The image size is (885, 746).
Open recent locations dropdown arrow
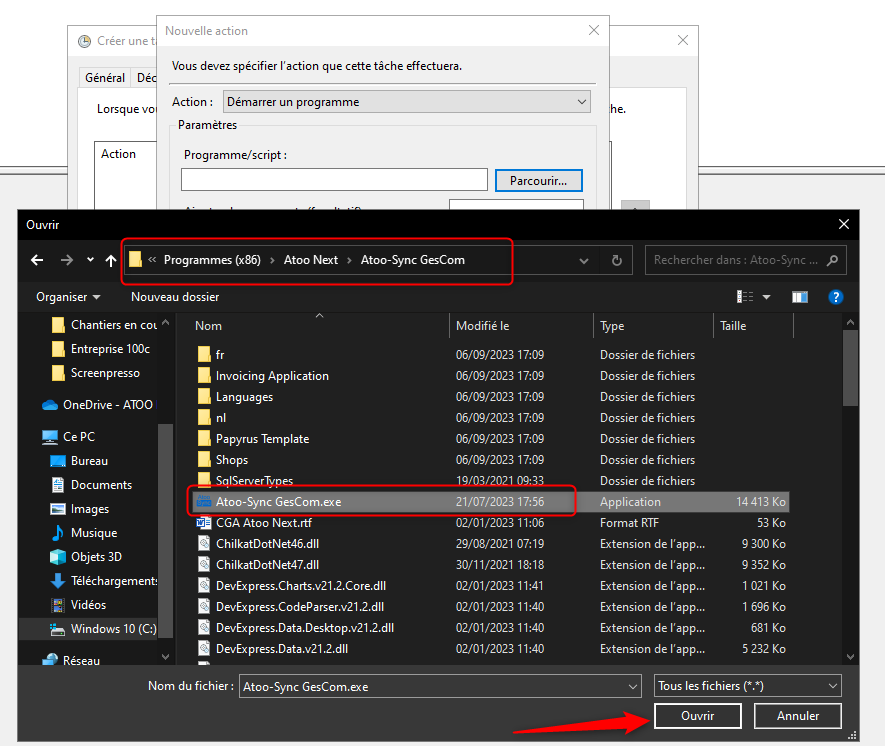click(90, 260)
